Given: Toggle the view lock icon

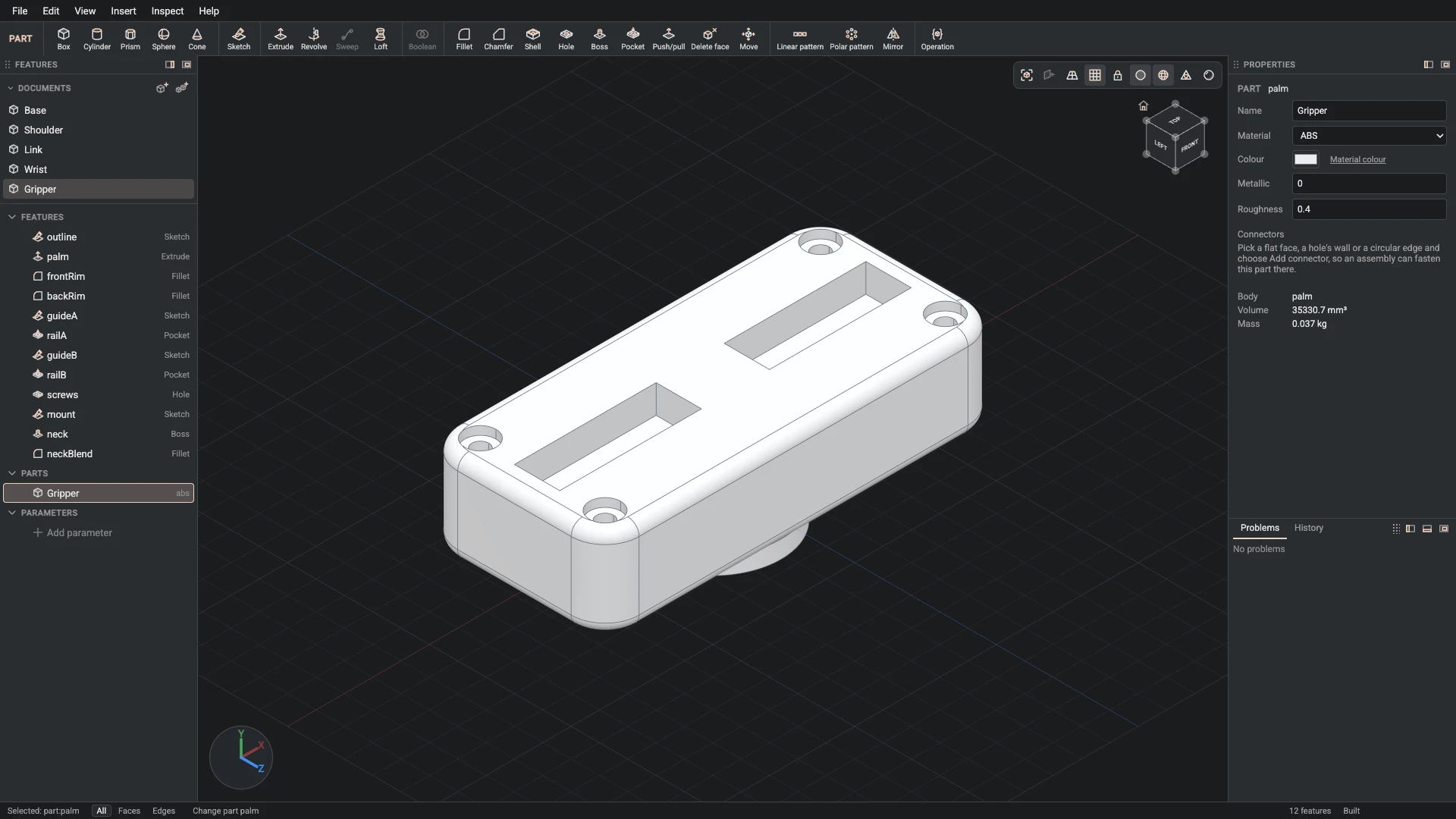Looking at the screenshot, I should point(1118,75).
